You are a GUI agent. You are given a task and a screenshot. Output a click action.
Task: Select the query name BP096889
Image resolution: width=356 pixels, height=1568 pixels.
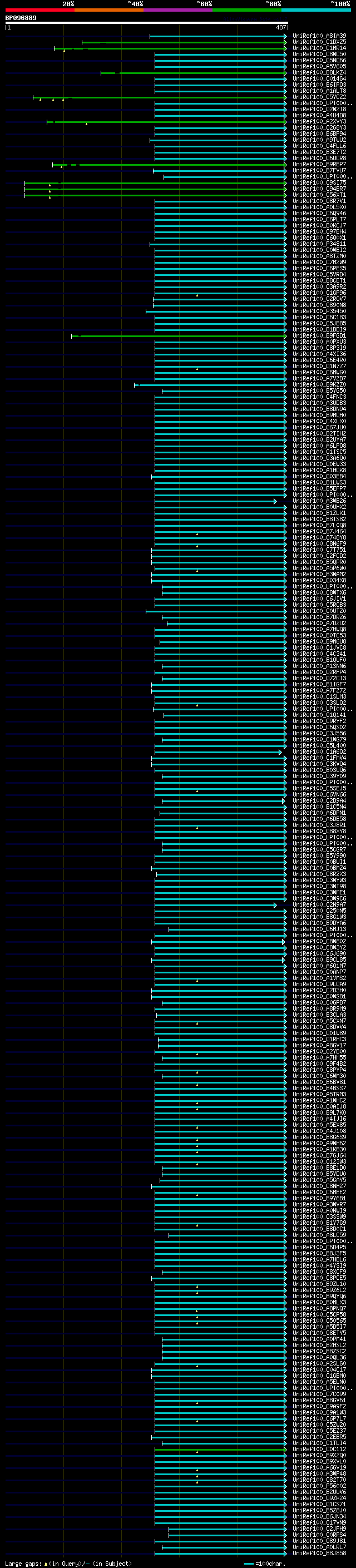pyautogui.click(x=21, y=18)
